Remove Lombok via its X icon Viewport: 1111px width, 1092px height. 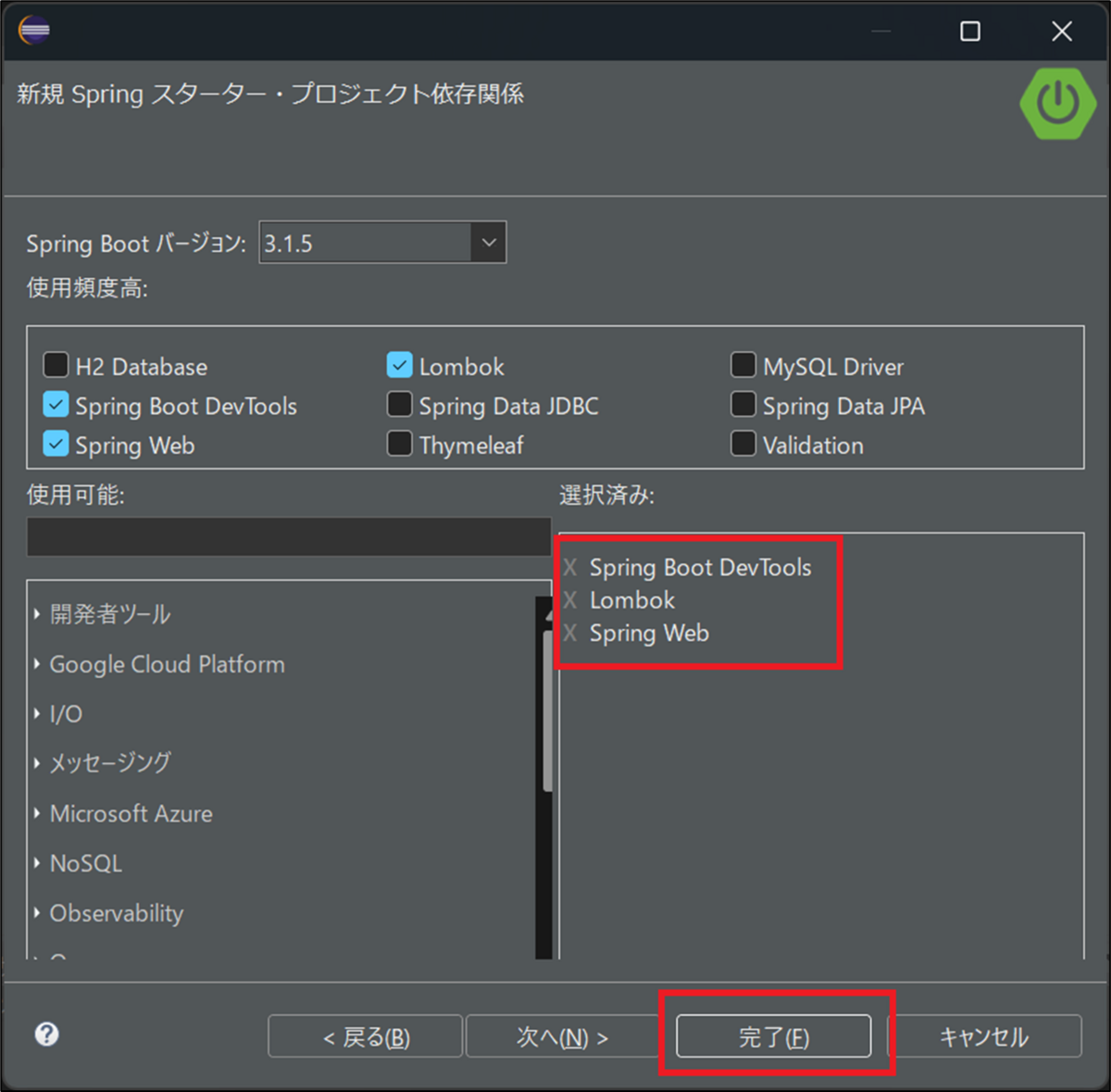570,600
